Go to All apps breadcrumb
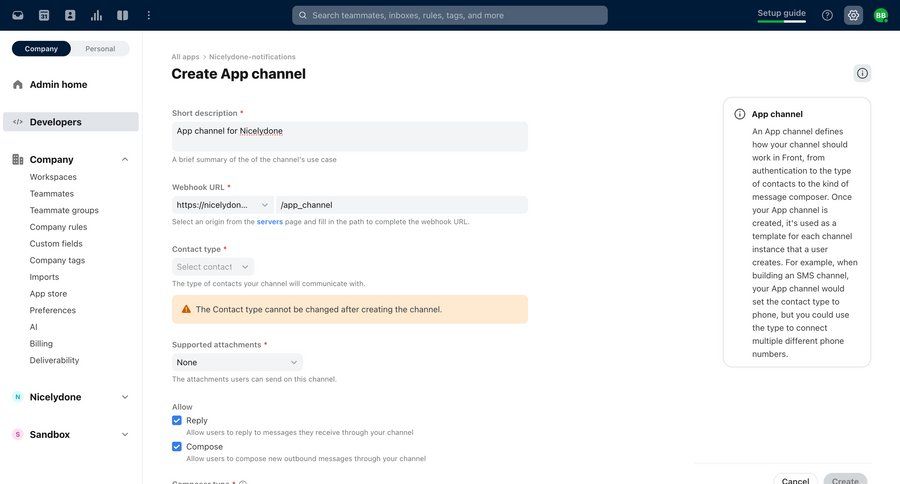900x484 pixels. [185, 57]
